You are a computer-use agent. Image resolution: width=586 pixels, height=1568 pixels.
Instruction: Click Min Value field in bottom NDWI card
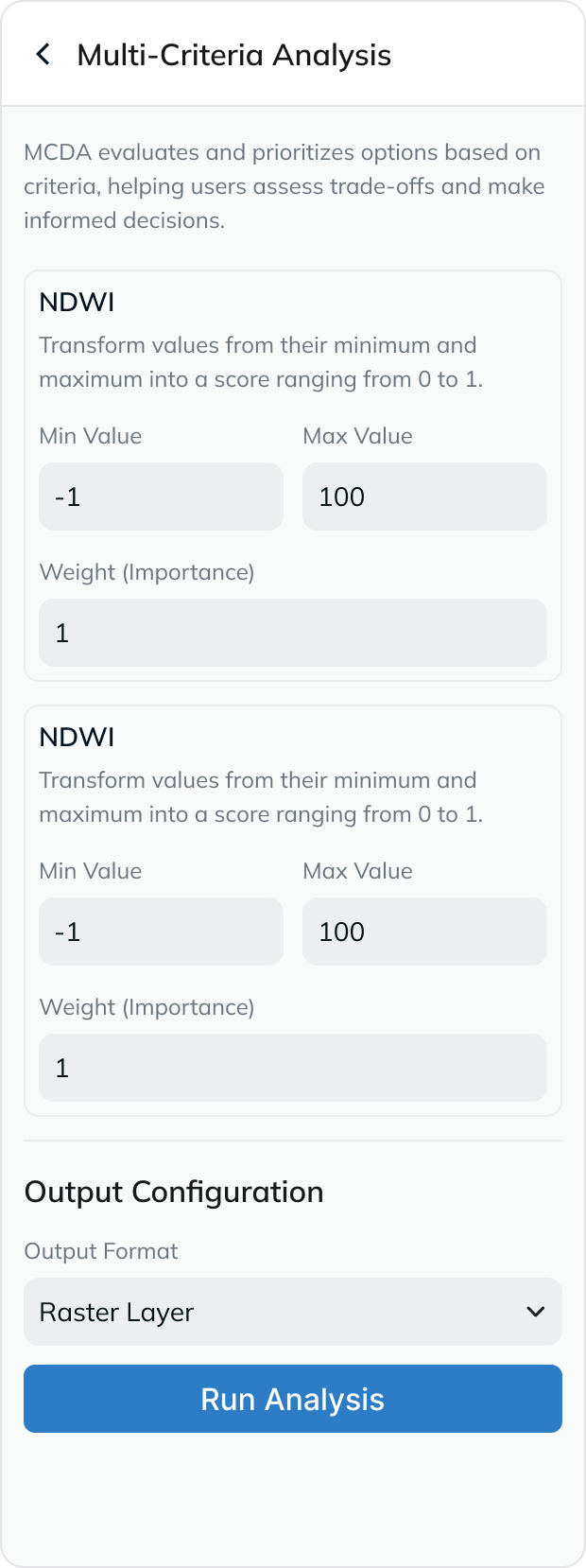coord(161,932)
